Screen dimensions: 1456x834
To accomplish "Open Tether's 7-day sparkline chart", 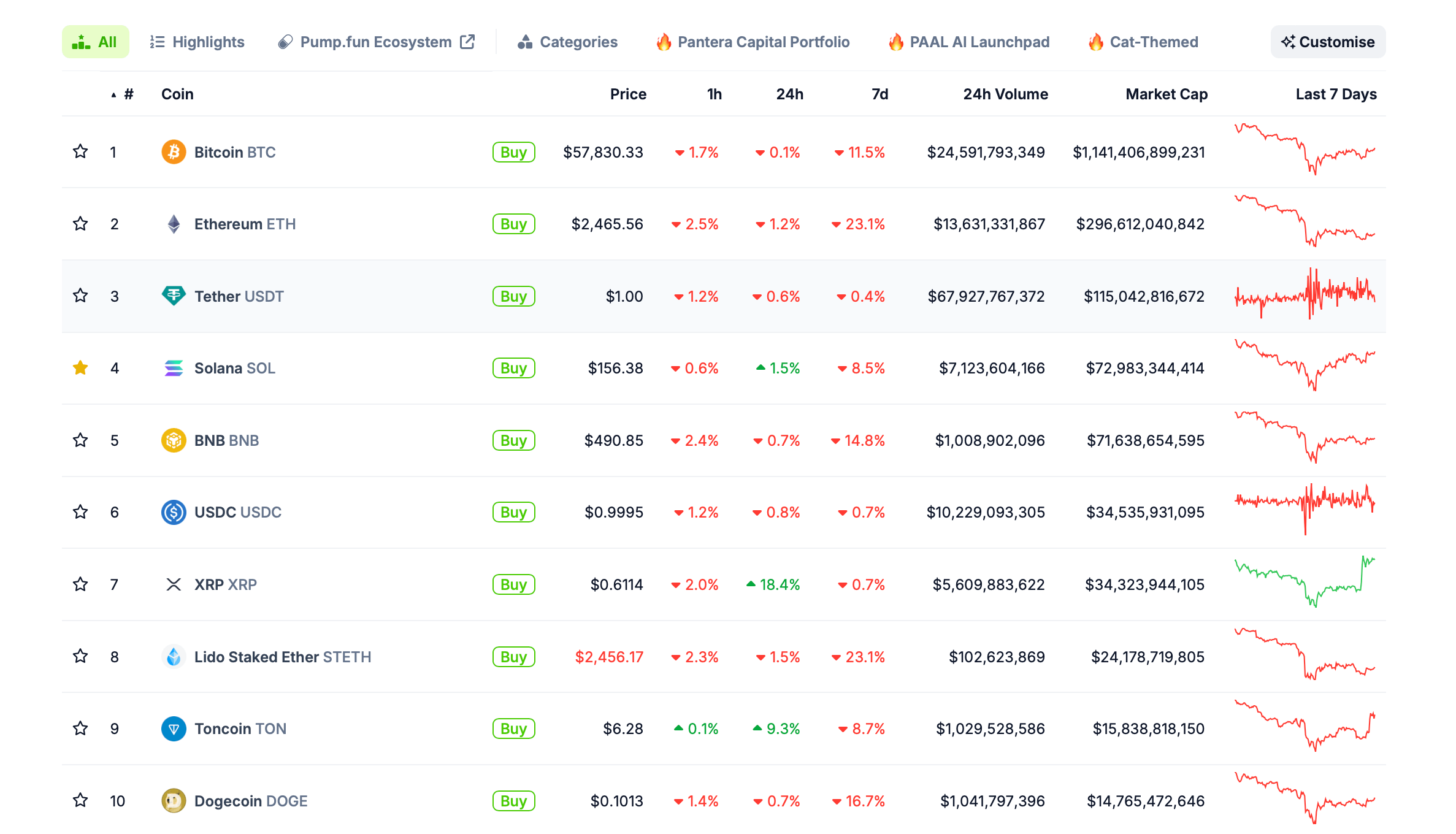I will (x=1305, y=293).
